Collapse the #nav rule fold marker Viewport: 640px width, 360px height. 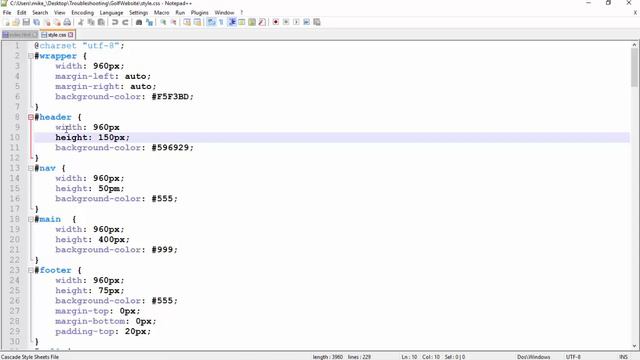[x=31, y=168]
